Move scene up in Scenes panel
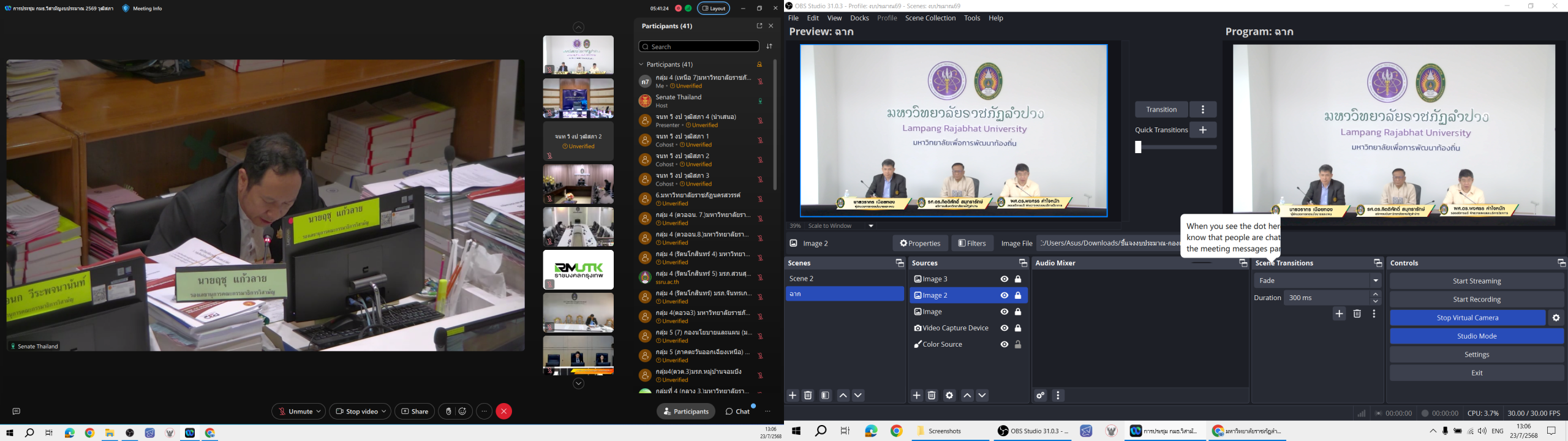The image size is (1568, 441). point(843,396)
